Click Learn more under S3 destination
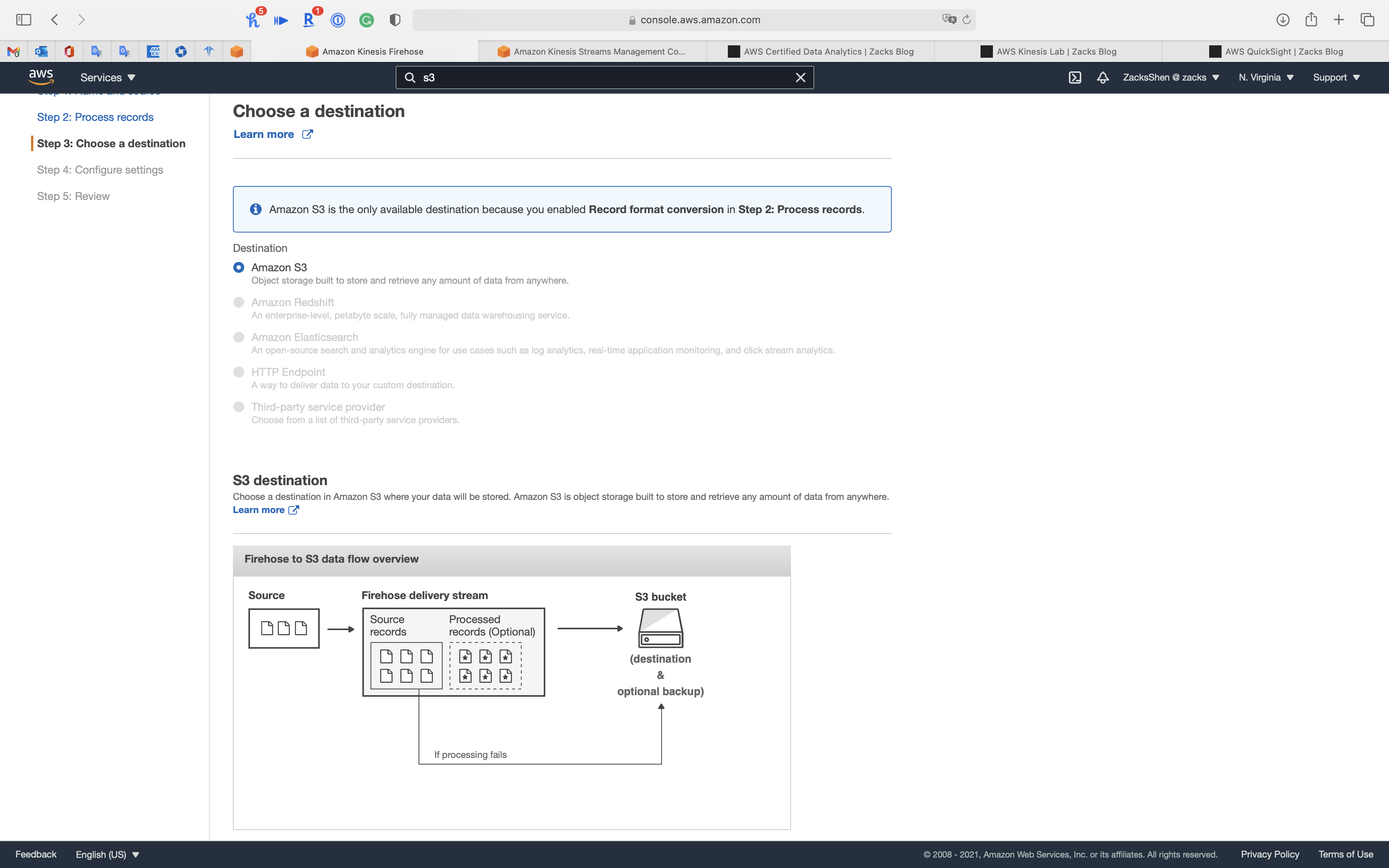This screenshot has height=868, width=1389. [259, 510]
